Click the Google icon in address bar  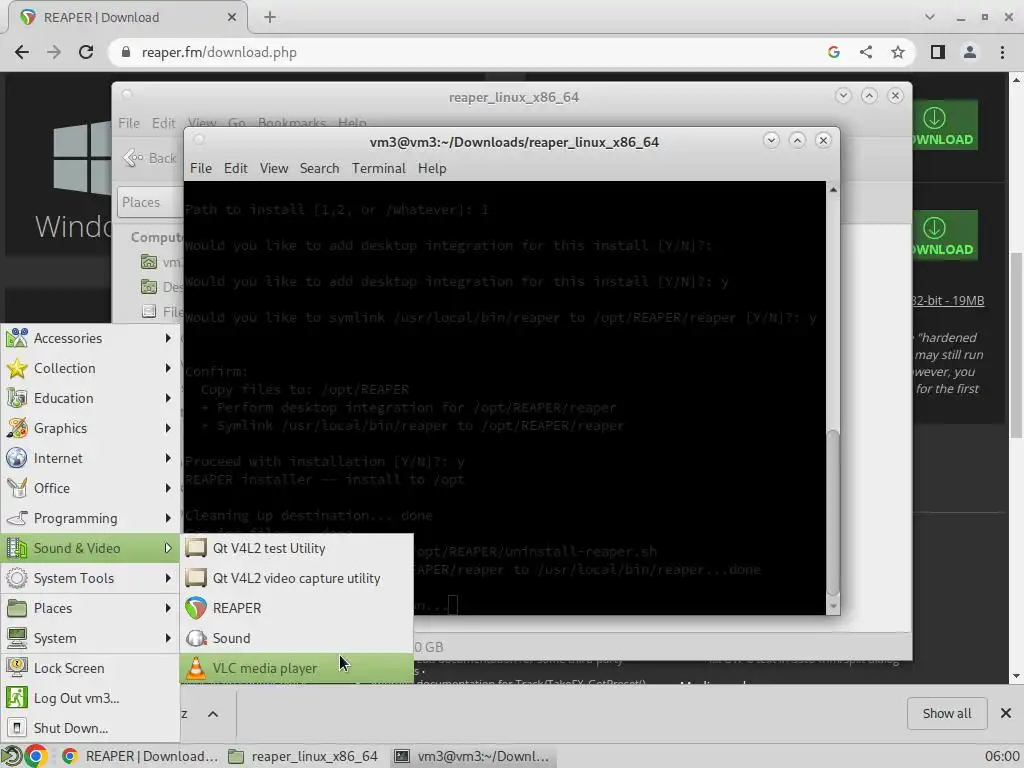833,52
